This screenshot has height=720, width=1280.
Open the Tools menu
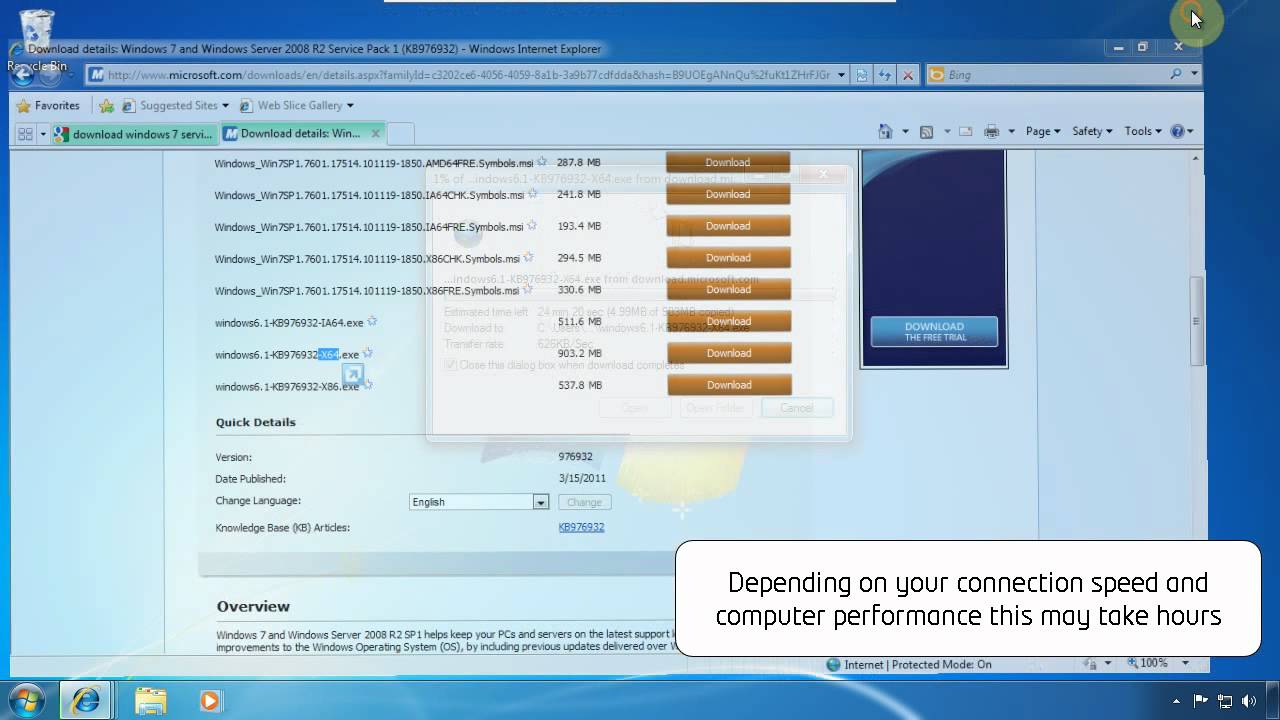coord(1143,131)
